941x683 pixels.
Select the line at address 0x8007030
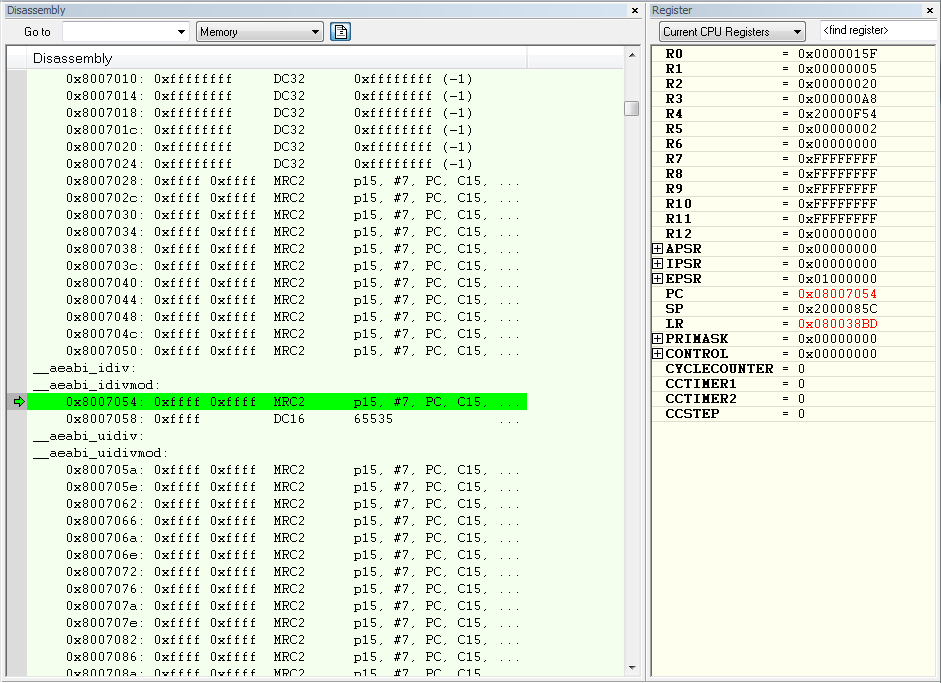277,214
